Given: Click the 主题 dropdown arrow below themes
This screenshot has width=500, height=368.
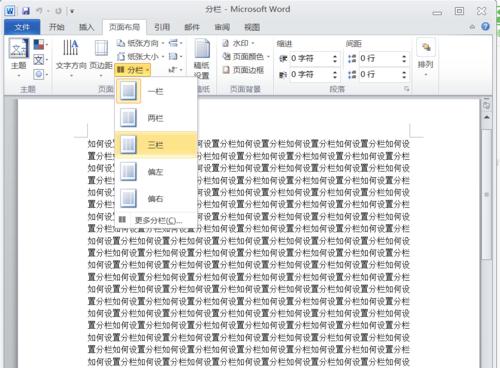Looking at the screenshot, I should (x=19, y=76).
